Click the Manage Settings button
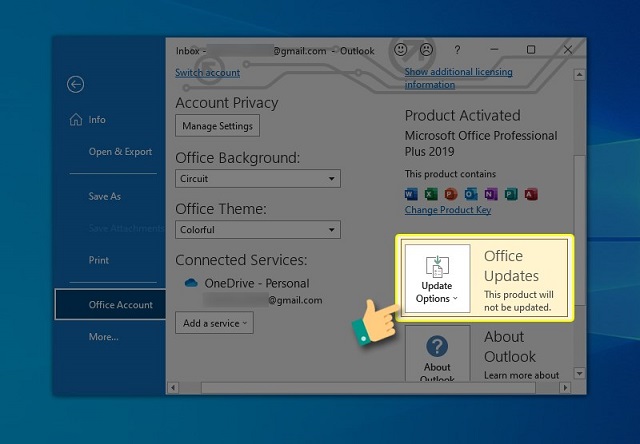The height and width of the screenshot is (444, 640). coord(218,126)
